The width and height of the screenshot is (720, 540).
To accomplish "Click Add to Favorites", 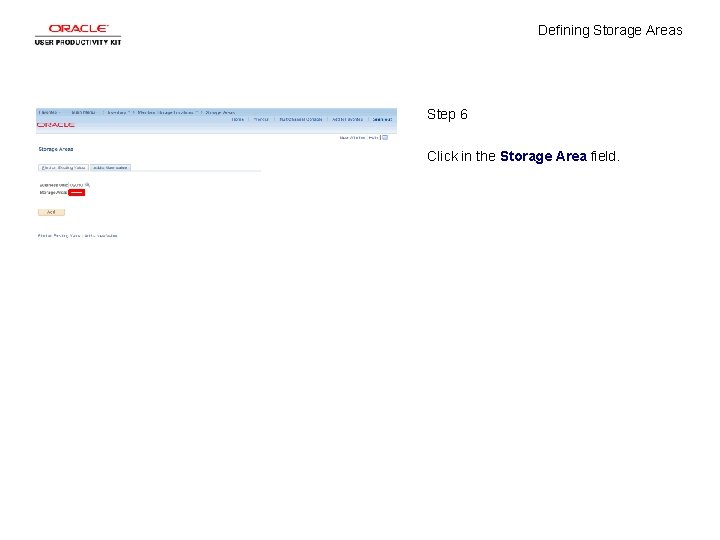I will pos(347,119).
